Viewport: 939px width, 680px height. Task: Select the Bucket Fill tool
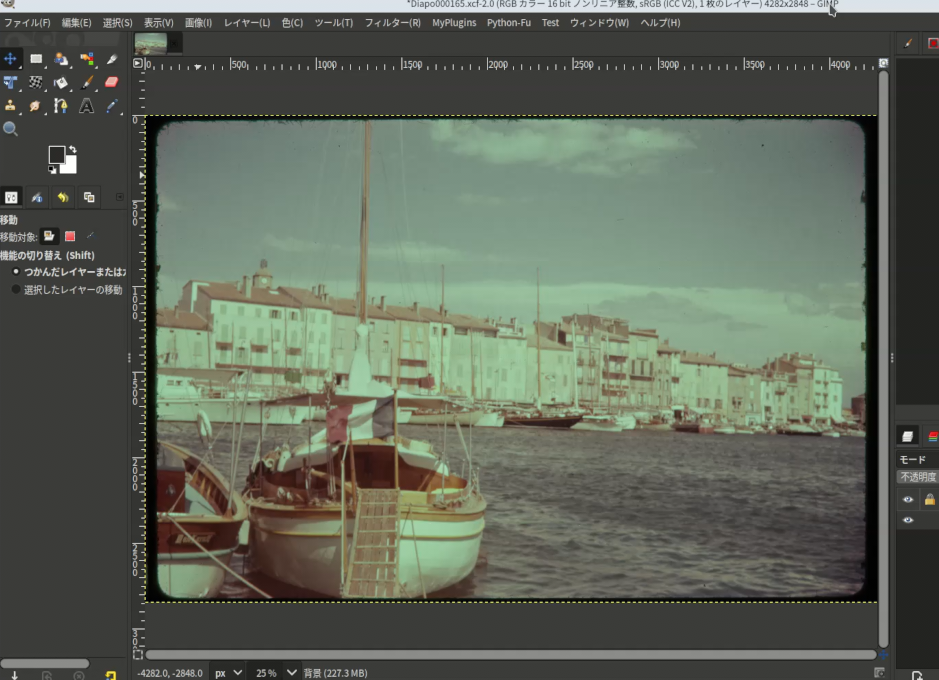[60, 83]
